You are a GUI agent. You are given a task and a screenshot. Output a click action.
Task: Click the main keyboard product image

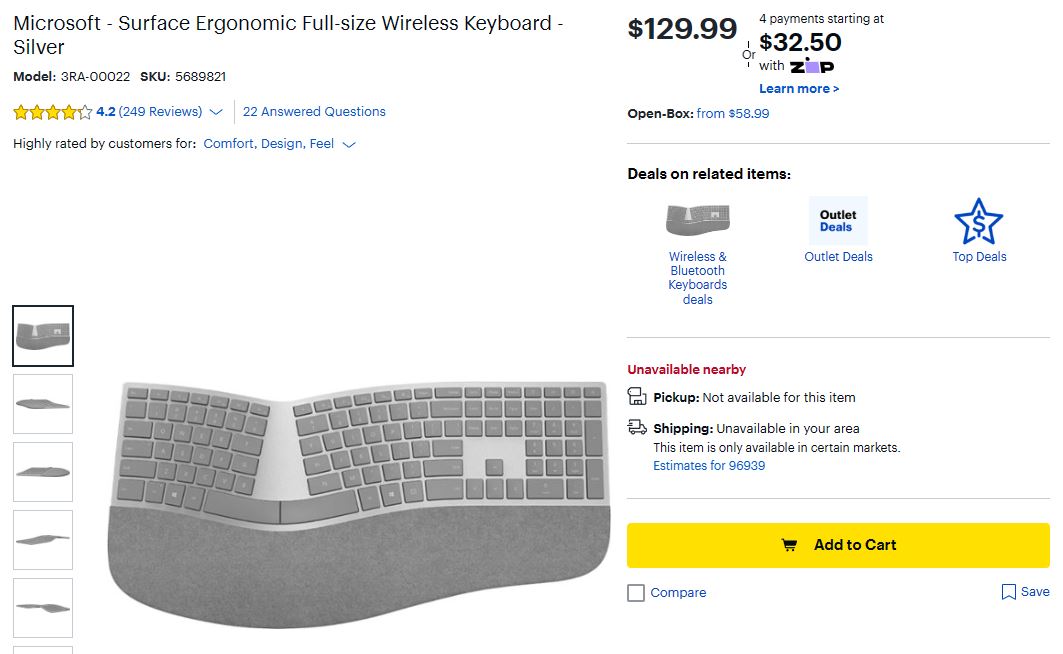[x=360, y=500]
